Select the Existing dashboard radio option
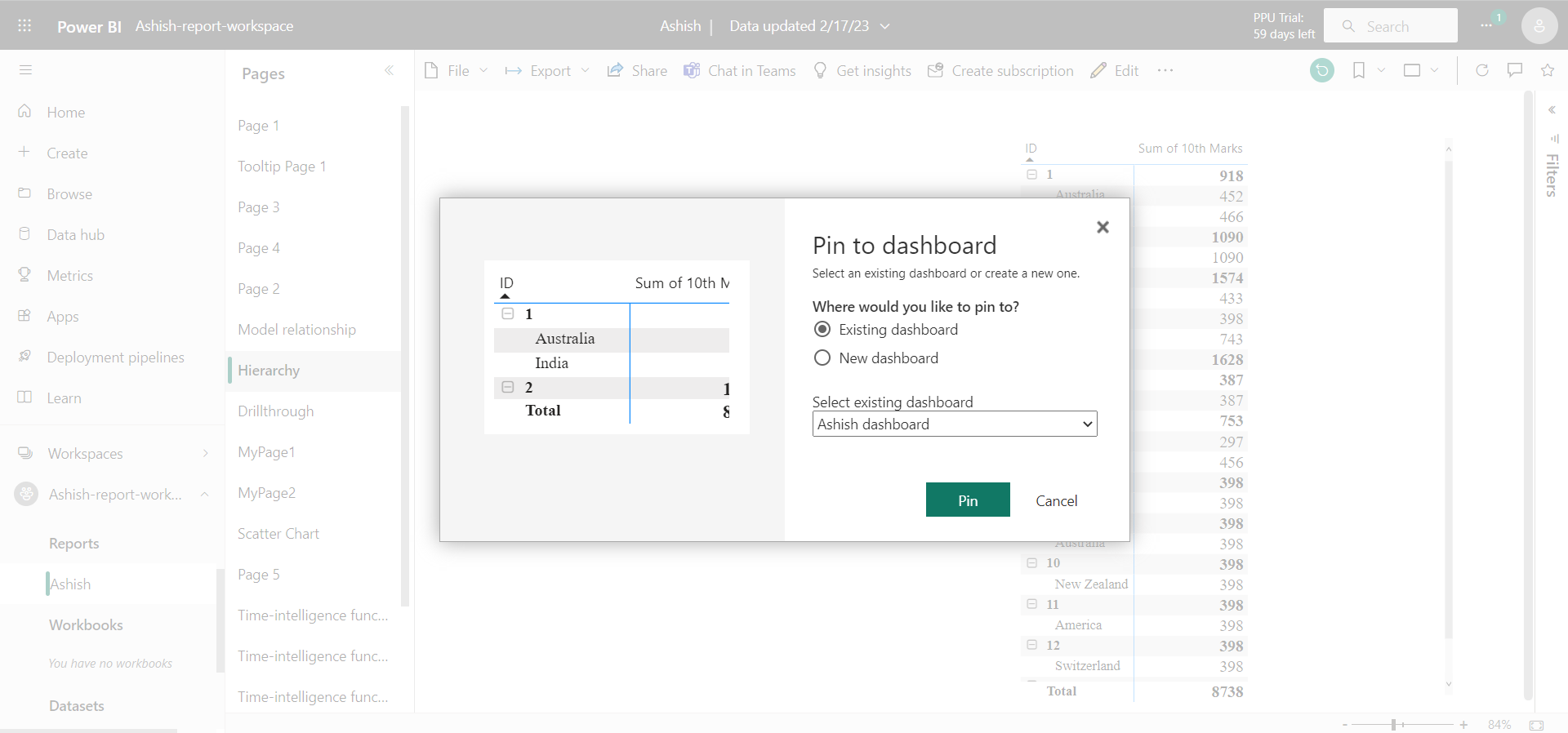1568x733 pixels. pos(822,330)
